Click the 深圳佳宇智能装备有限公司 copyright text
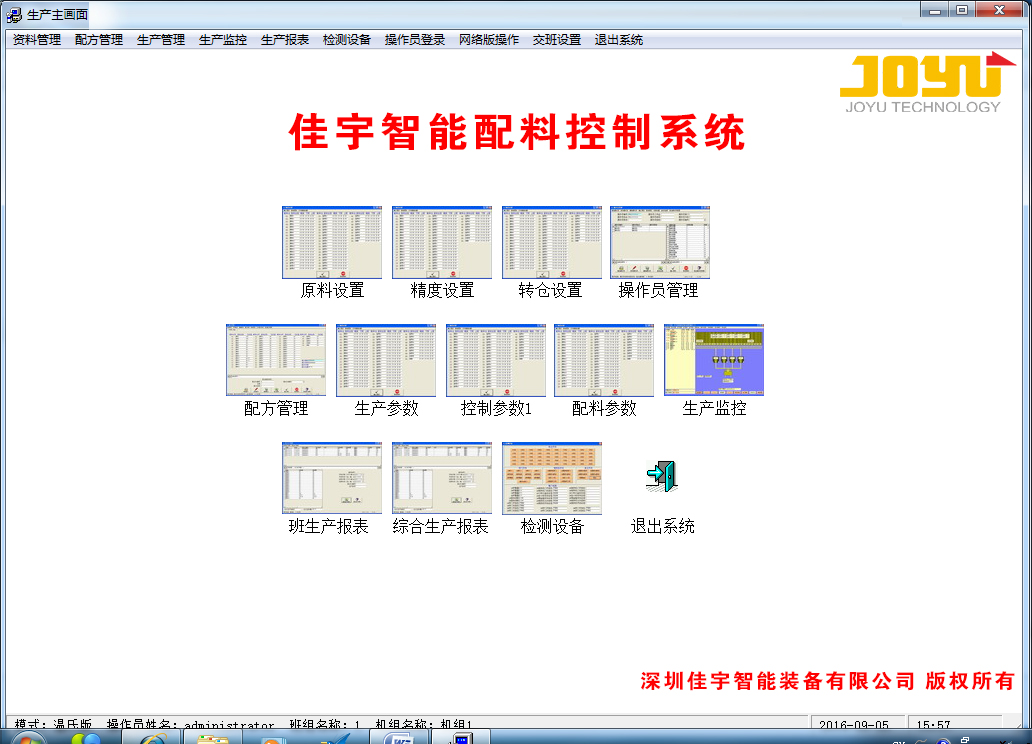This screenshot has height=744, width=1032. 828,681
